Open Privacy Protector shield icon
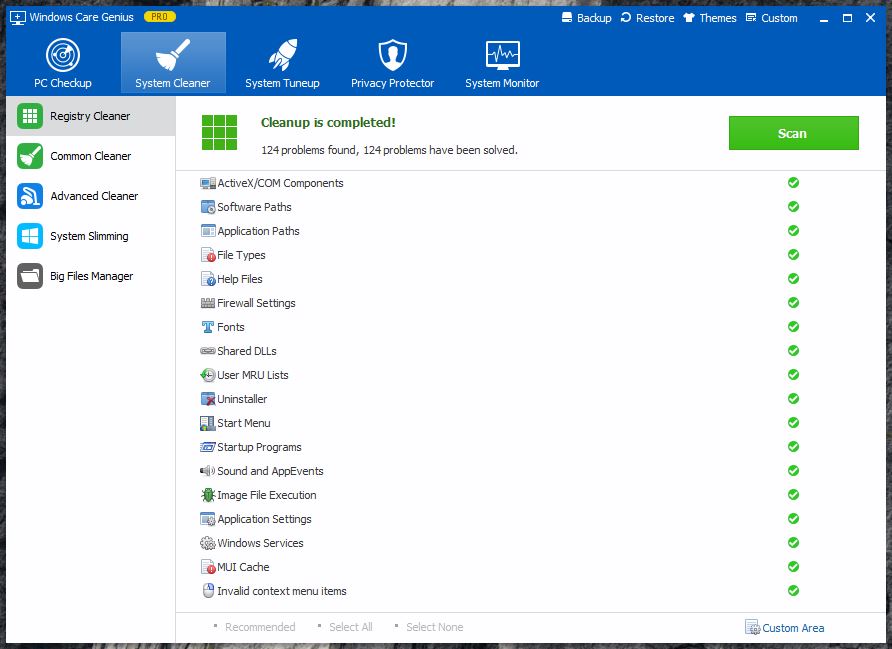The width and height of the screenshot is (892, 649). 392,55
